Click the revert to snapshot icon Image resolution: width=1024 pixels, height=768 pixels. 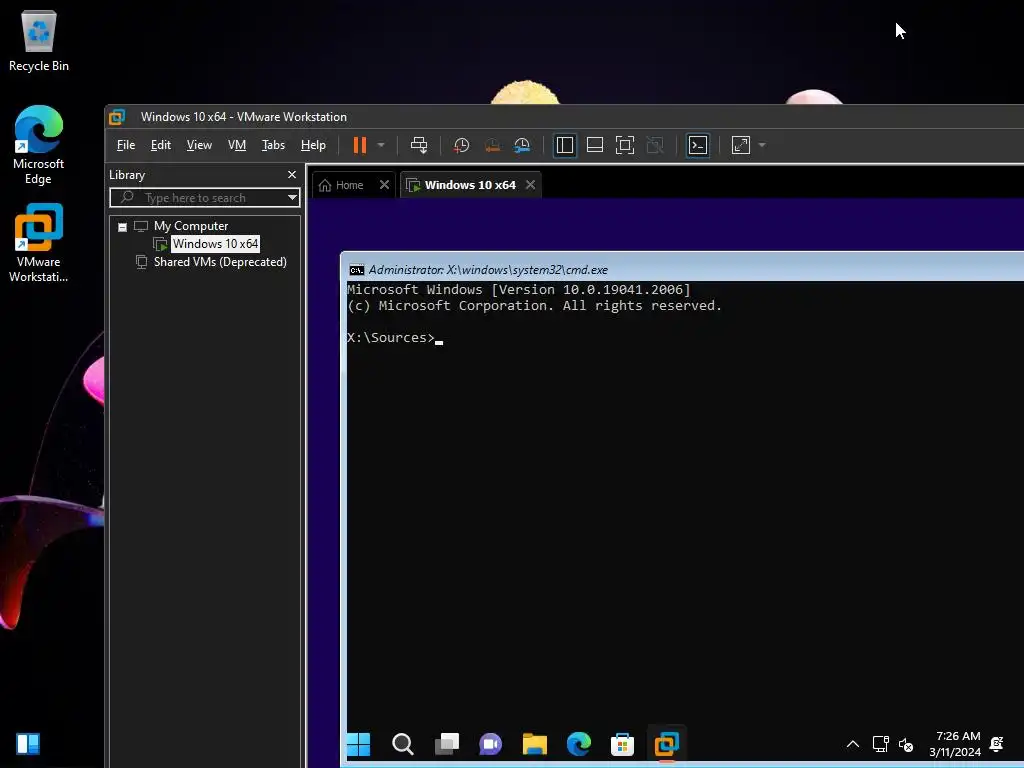pyautogui.click(x=492, y=145)
